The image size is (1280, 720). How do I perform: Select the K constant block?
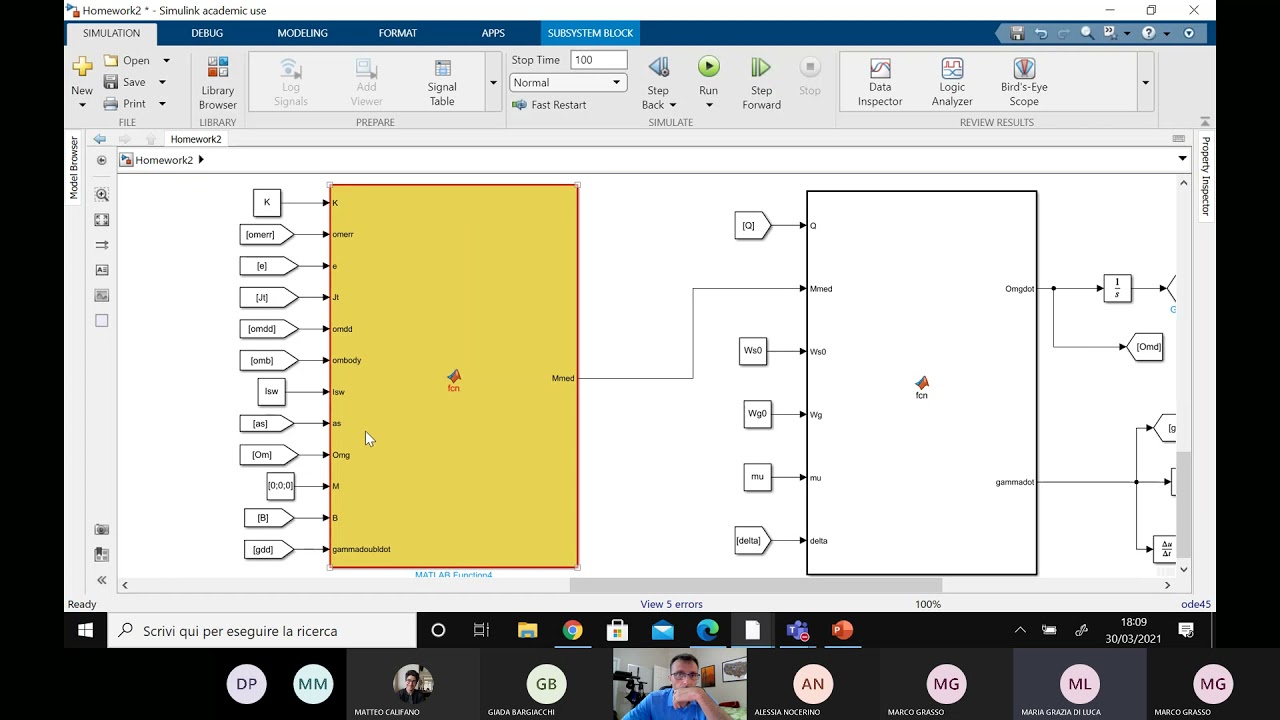pos(267,202)
